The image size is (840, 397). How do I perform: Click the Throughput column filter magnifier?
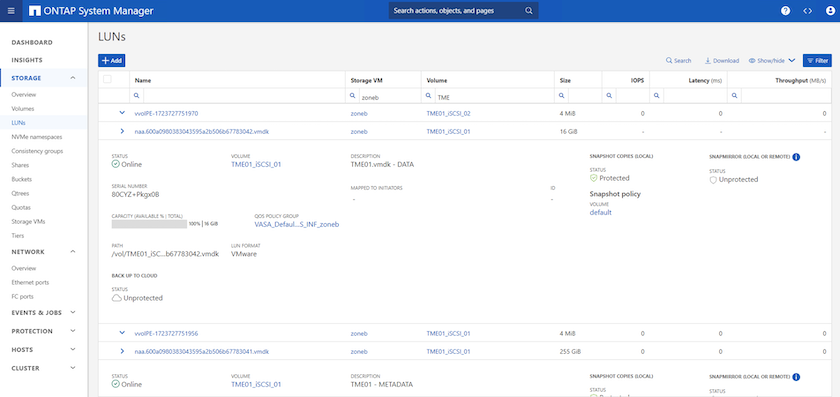click(x=734, y=95)
